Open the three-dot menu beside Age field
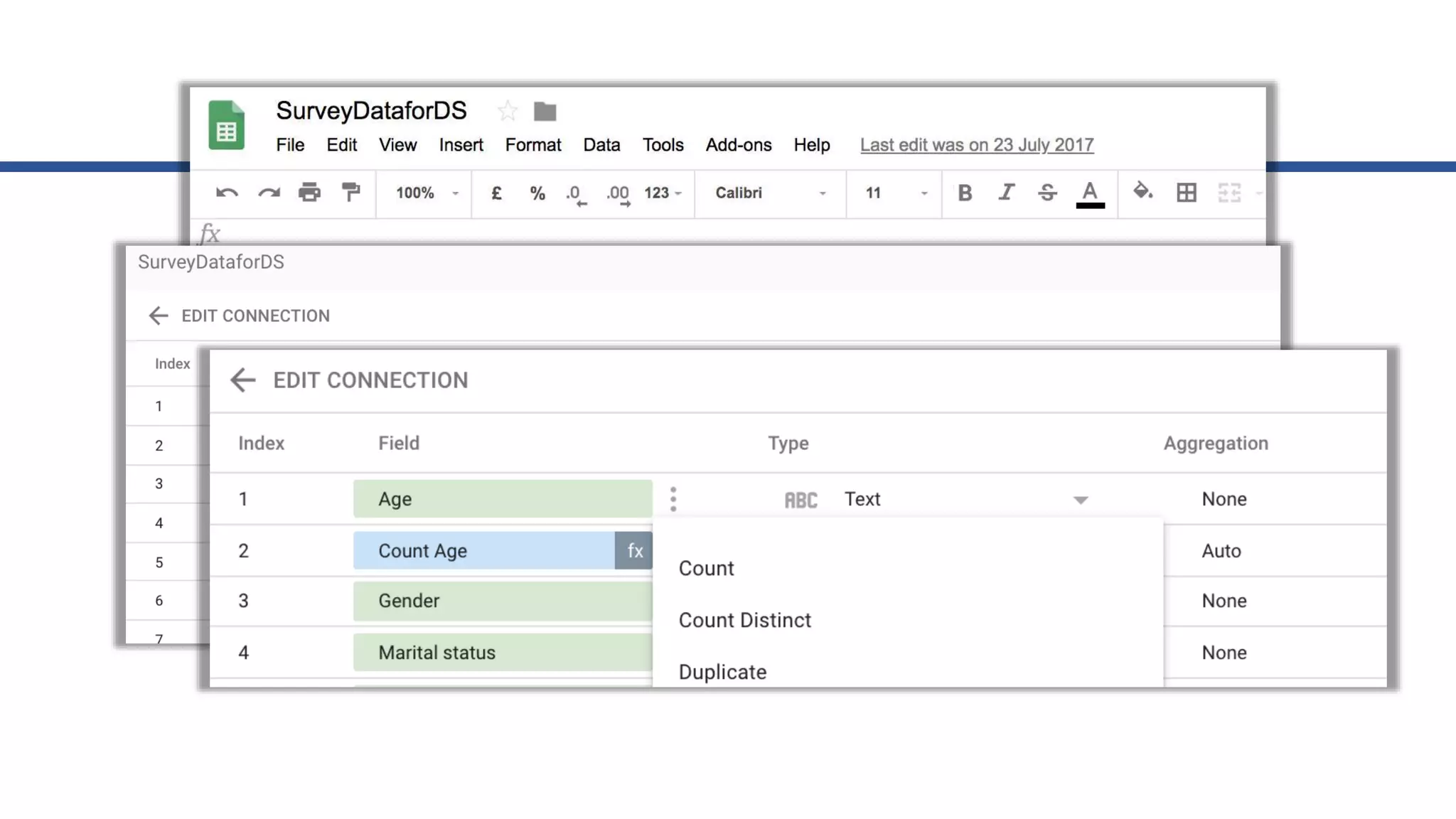This screenshot has height=819, width=1456. 673,499
